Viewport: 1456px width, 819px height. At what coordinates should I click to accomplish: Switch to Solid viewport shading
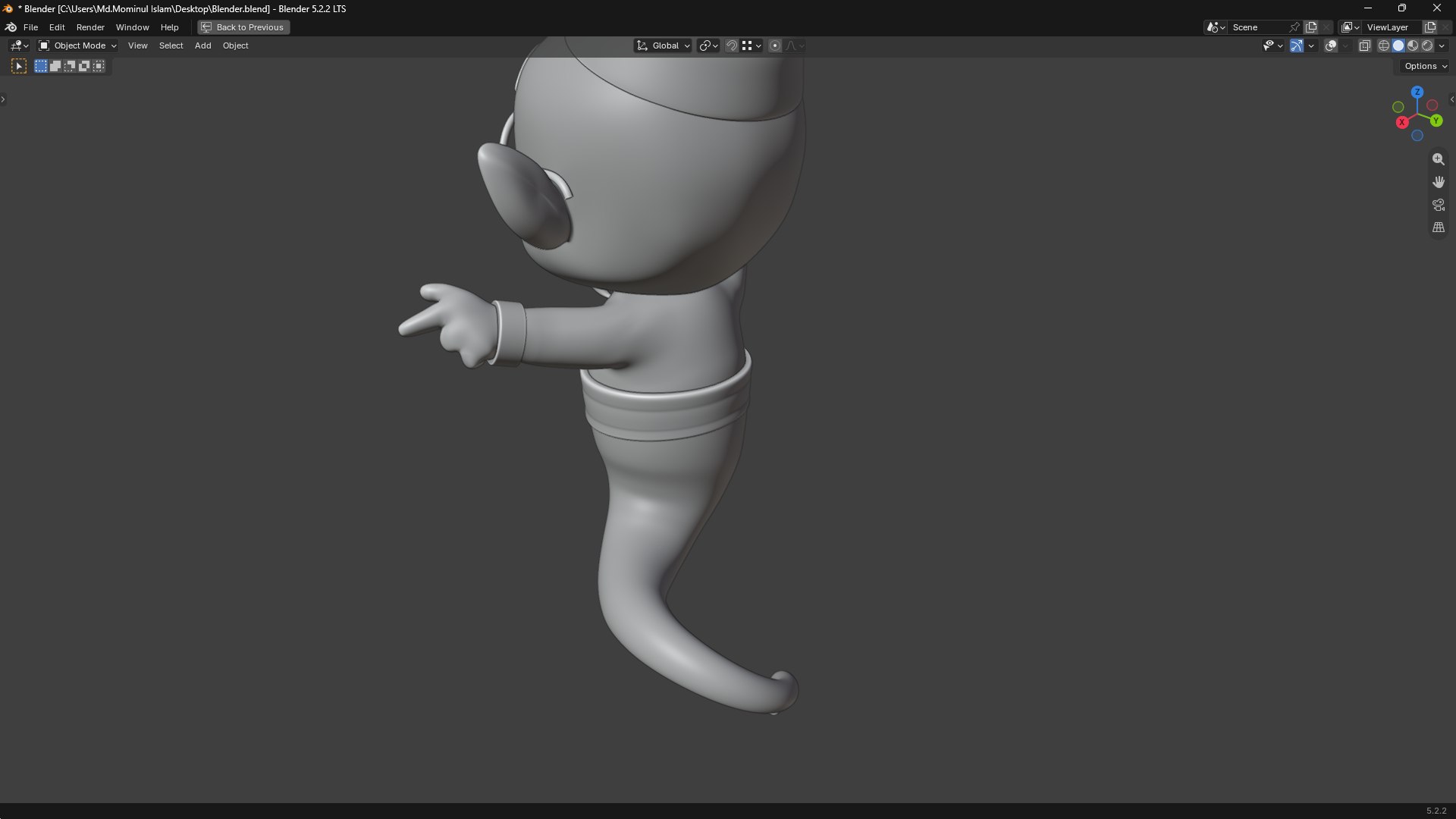coord(1398,45)
